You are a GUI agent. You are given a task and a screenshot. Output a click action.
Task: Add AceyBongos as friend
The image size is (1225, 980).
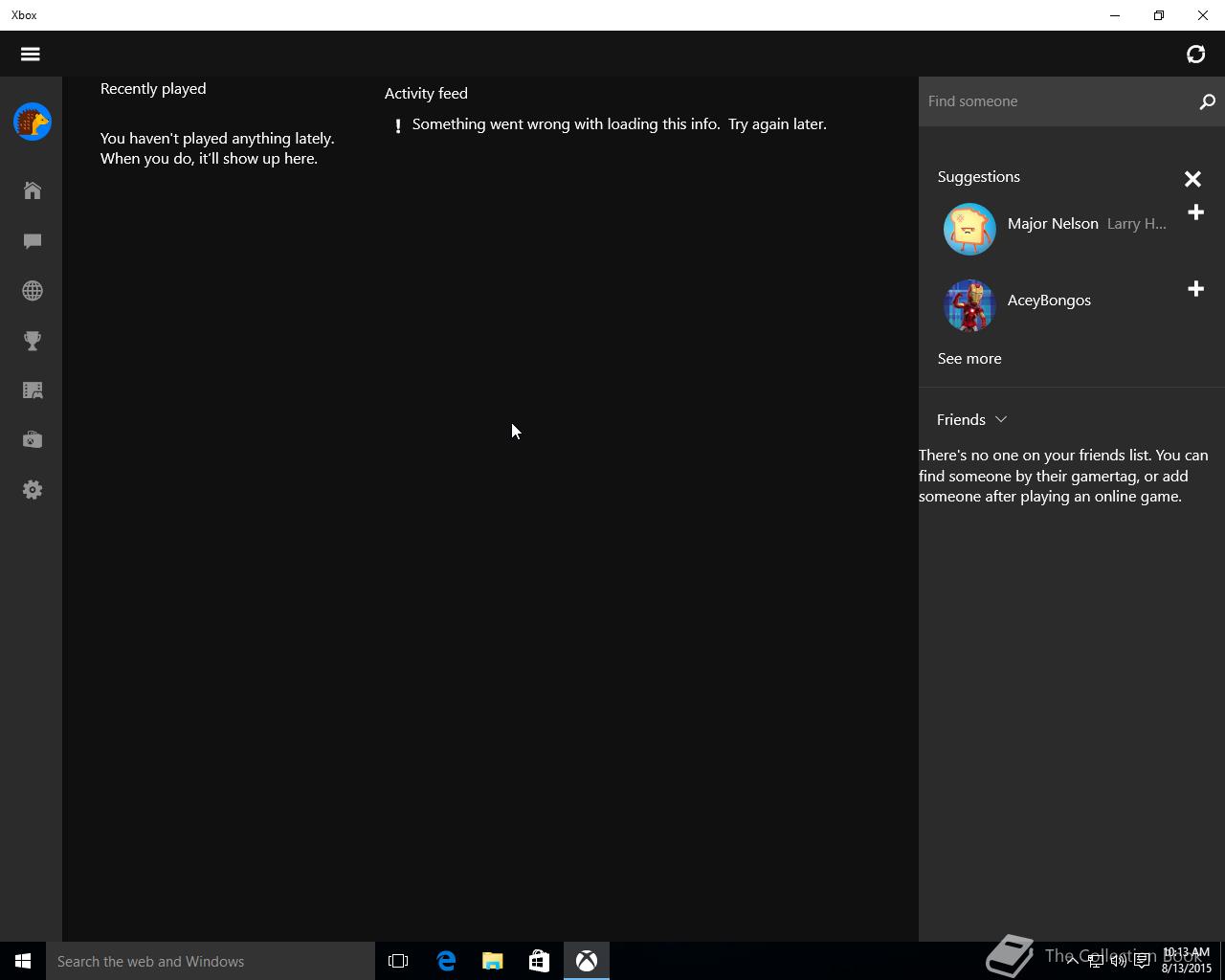1195,289
